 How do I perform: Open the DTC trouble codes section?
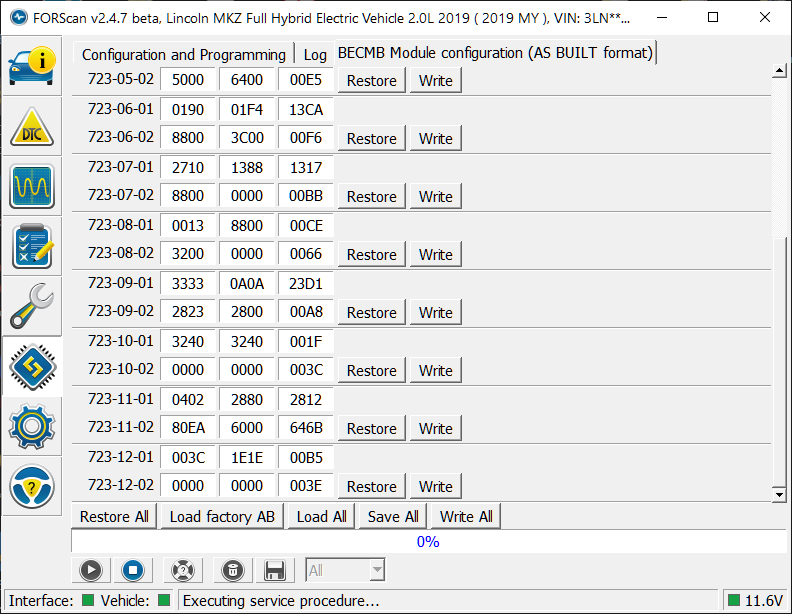[31, 126]
